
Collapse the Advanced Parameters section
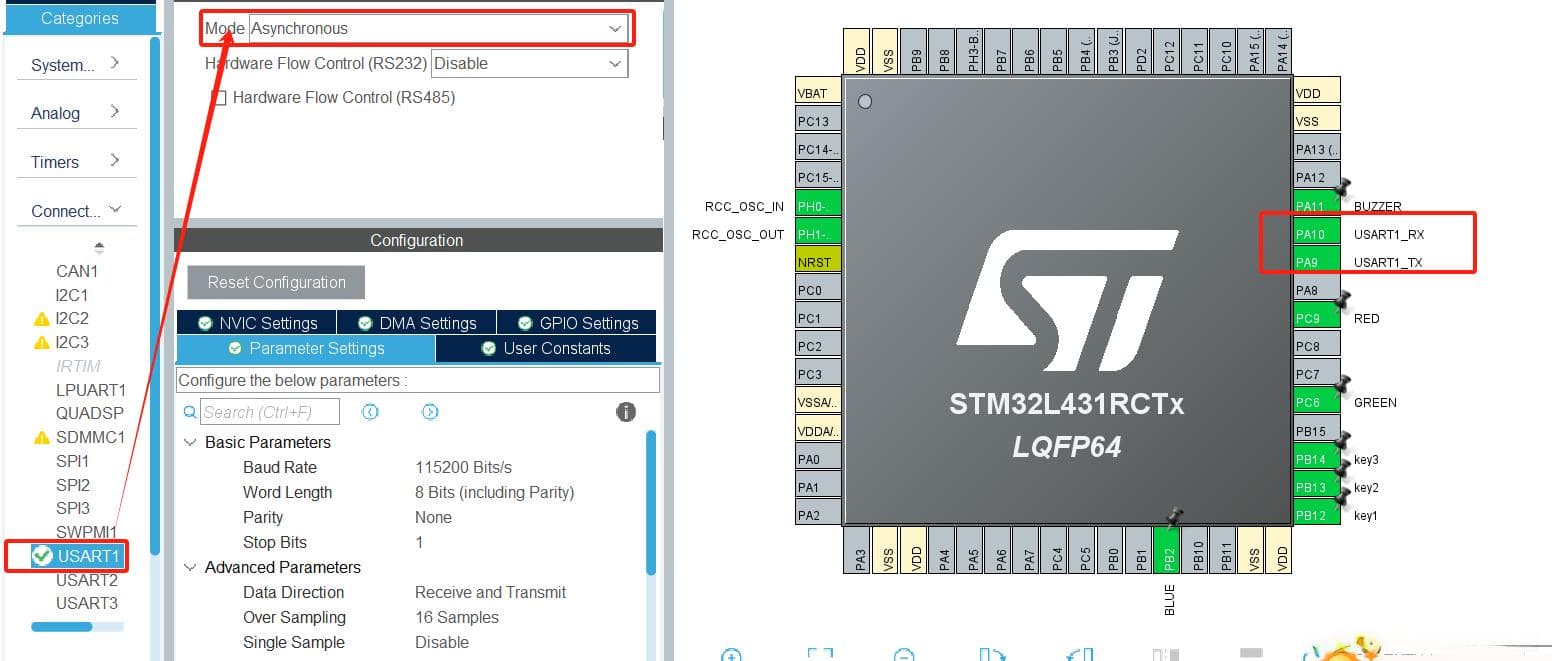(190, 567)
